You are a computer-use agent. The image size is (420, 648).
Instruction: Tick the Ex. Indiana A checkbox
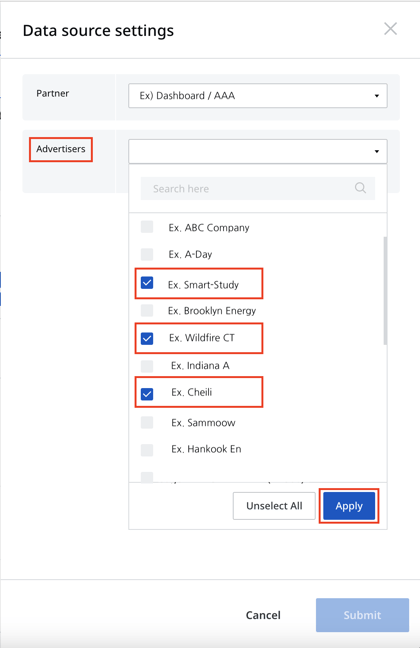coord(147,366)
